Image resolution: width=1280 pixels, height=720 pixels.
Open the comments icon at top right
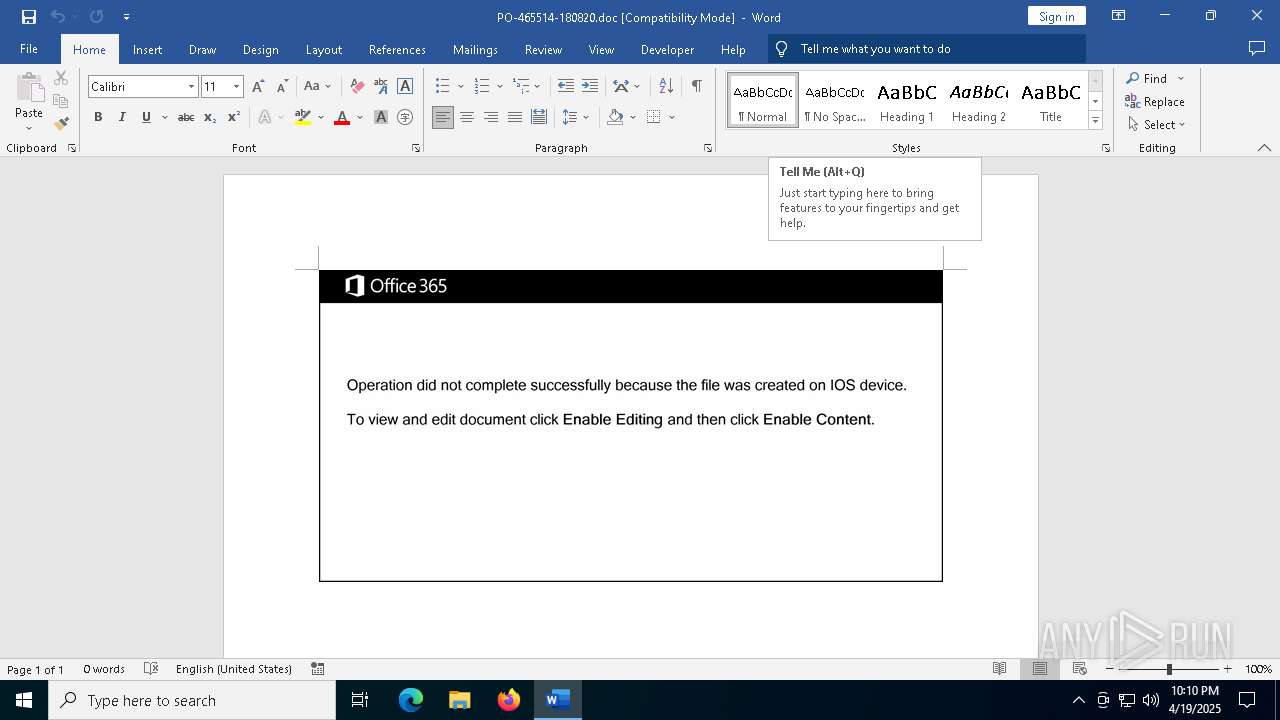[x=1257, y=48]
